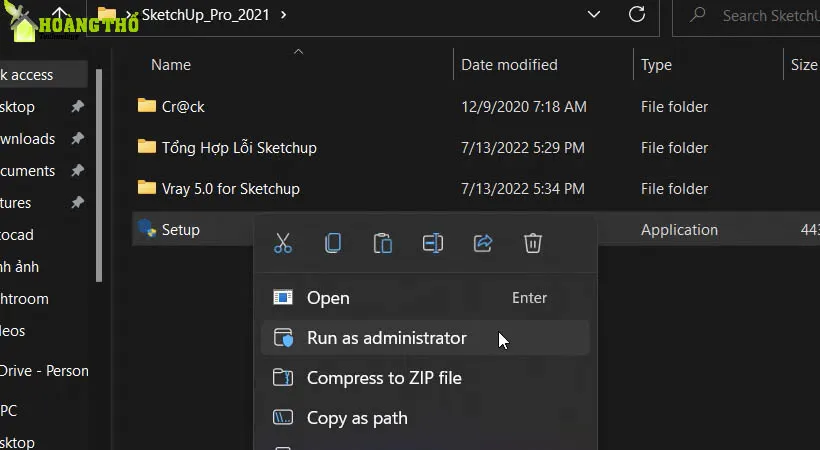Choose Copy as path
This screenshot has height=450, width=820.
click(425, 418)
